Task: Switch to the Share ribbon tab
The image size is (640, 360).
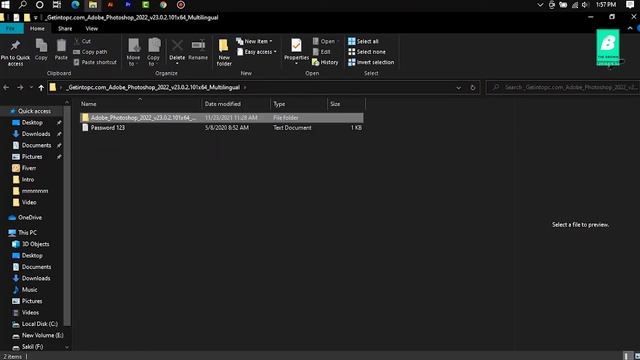Action: pos(65,29)
